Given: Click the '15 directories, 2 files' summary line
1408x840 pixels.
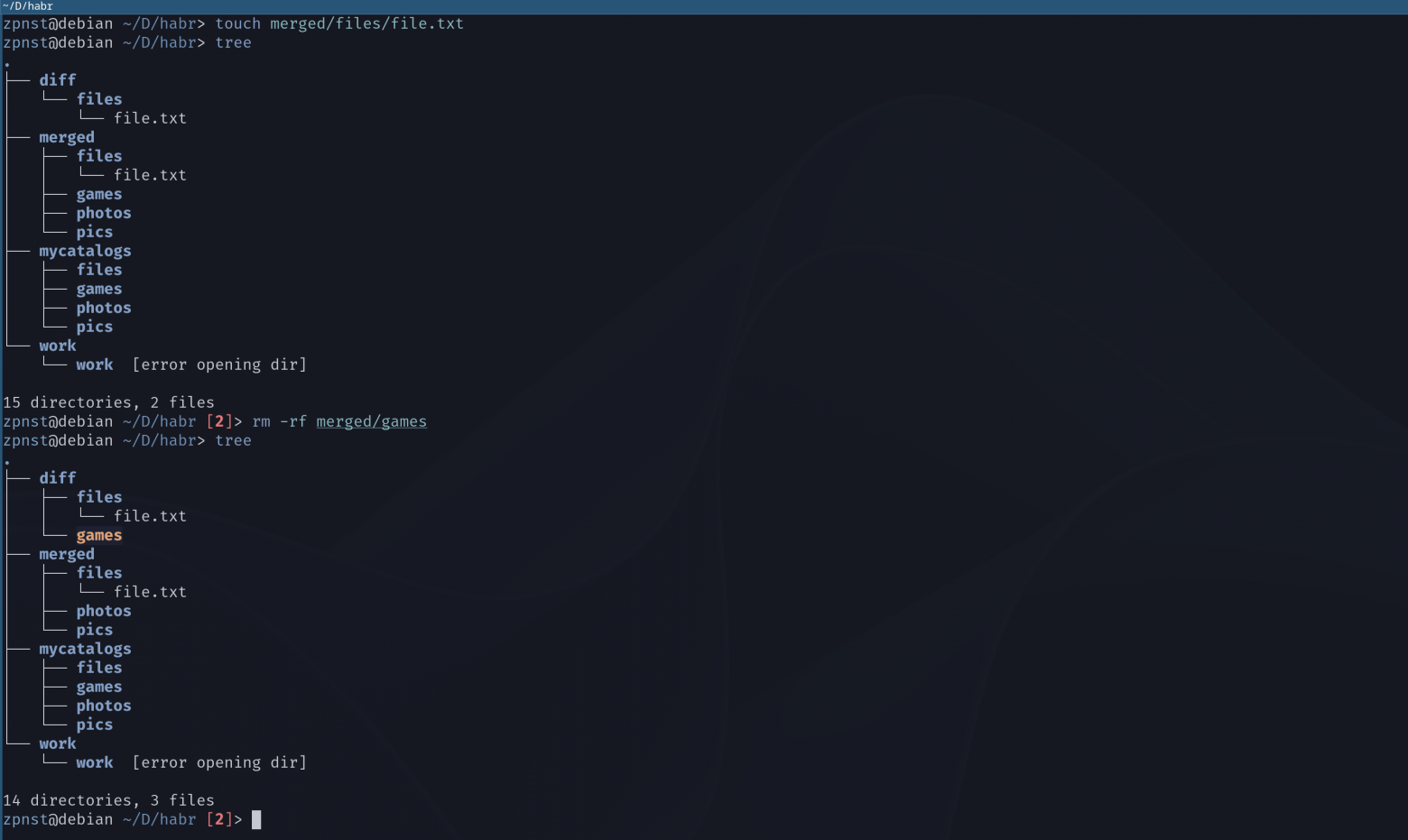Looking at the screenshot, I should [108, 402].
